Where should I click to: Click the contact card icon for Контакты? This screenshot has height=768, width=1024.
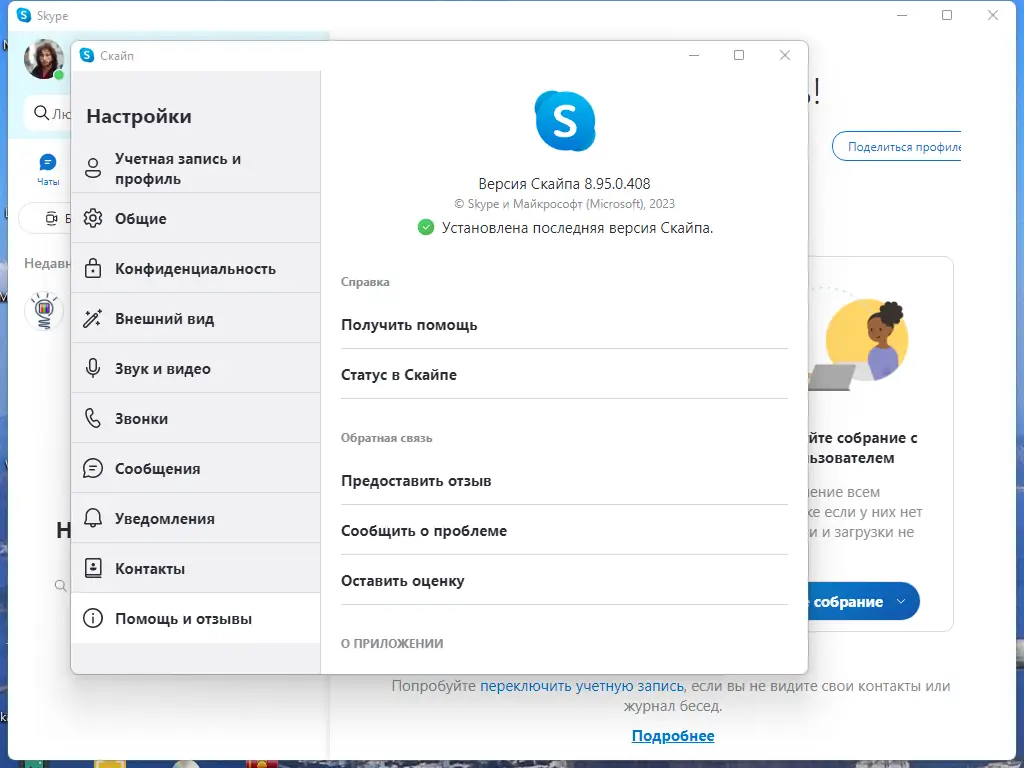(93, 568)
